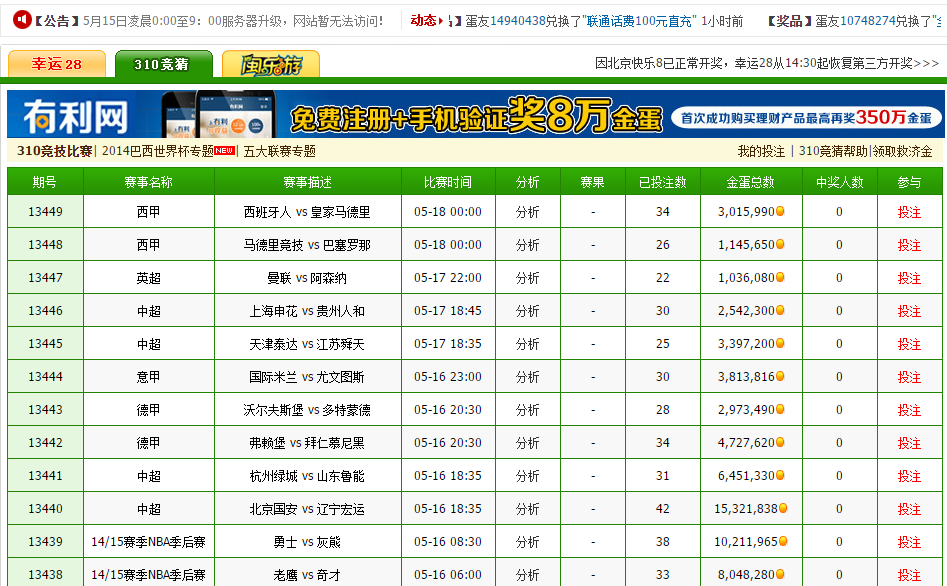Click user 14940438 in the news ticker

tap(518, 21)
